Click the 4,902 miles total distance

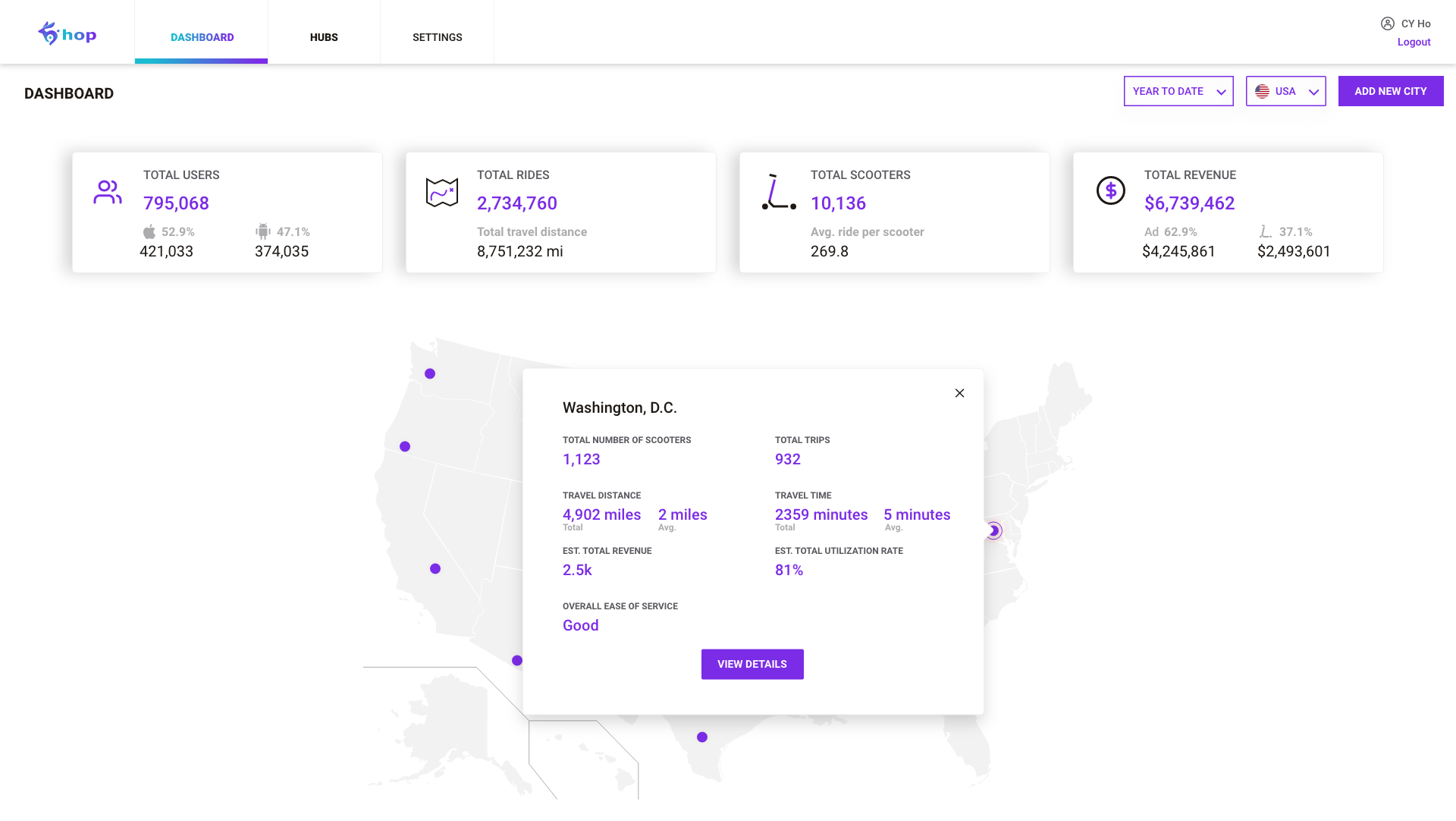point(601,514)
